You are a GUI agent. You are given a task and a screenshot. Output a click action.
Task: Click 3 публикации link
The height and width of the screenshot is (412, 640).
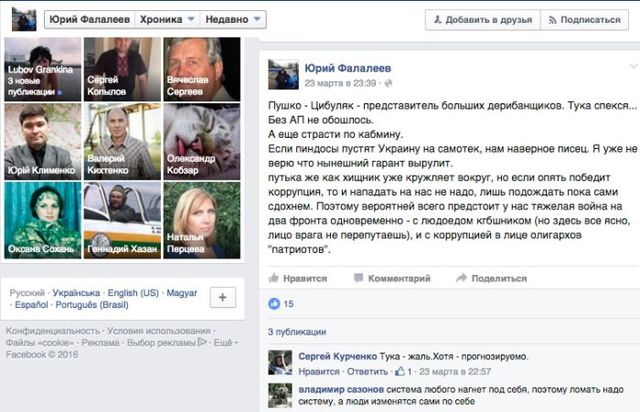coord(297,332)
